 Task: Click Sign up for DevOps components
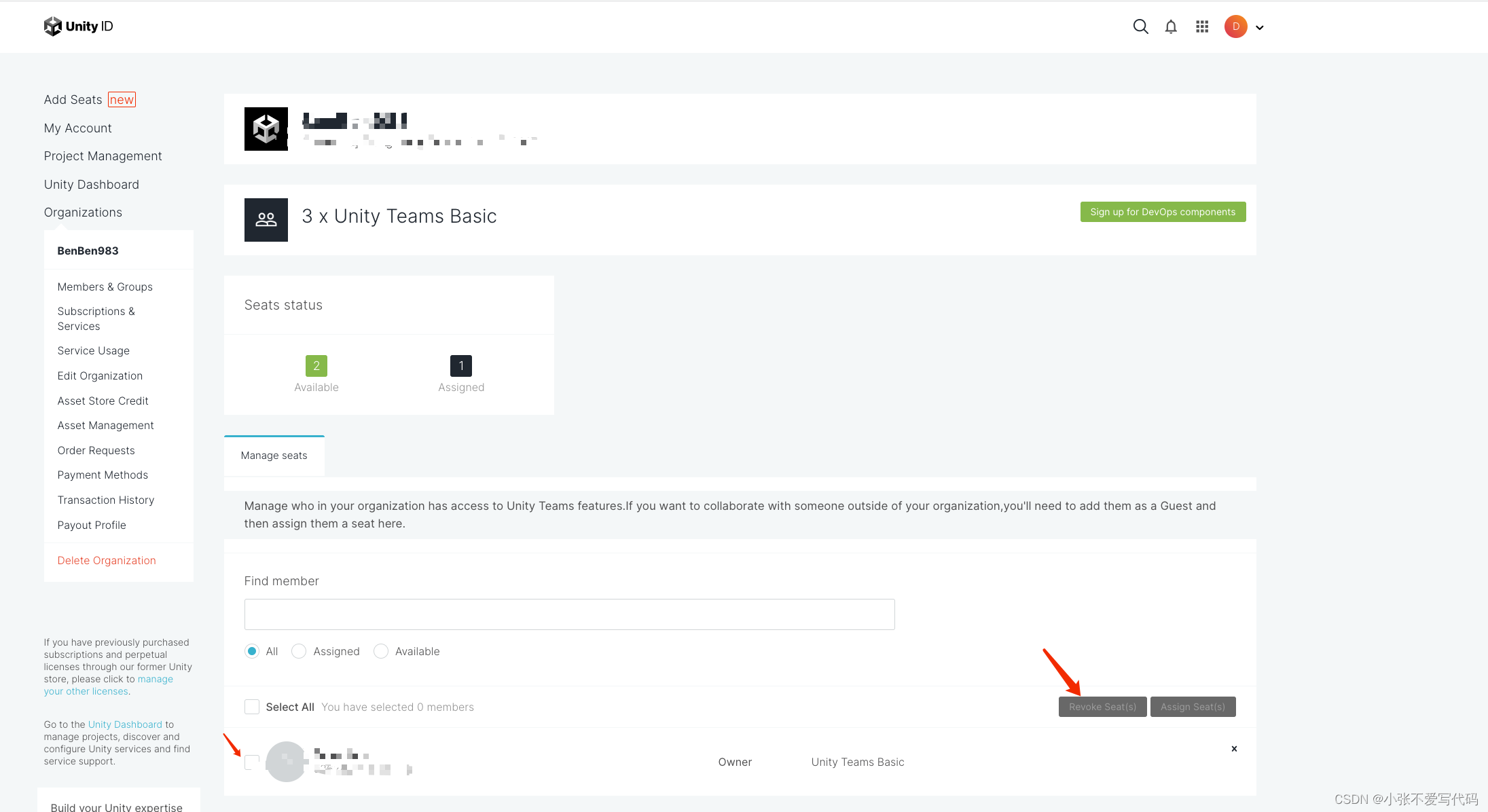pyautogui.click(x=1163, y=211)
